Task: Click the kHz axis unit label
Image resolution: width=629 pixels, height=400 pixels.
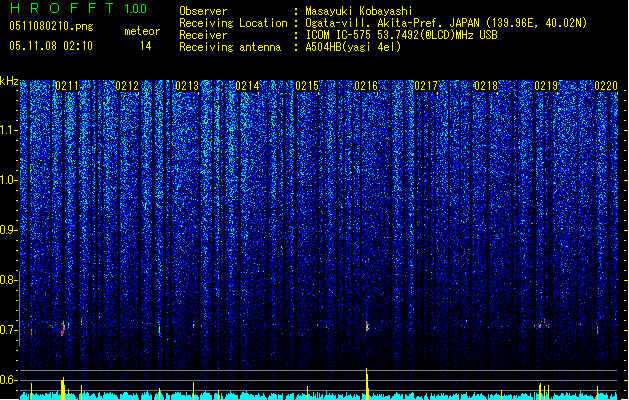Action: [x=9, y=81]
